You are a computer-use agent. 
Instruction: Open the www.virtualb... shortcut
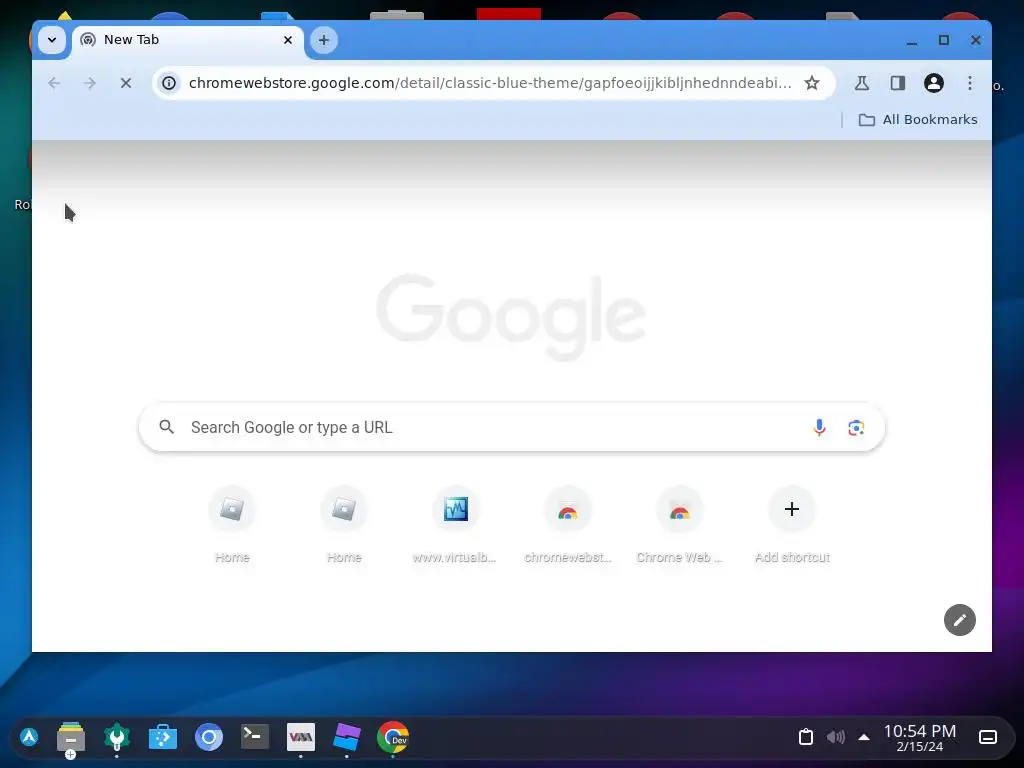[455, 526]
